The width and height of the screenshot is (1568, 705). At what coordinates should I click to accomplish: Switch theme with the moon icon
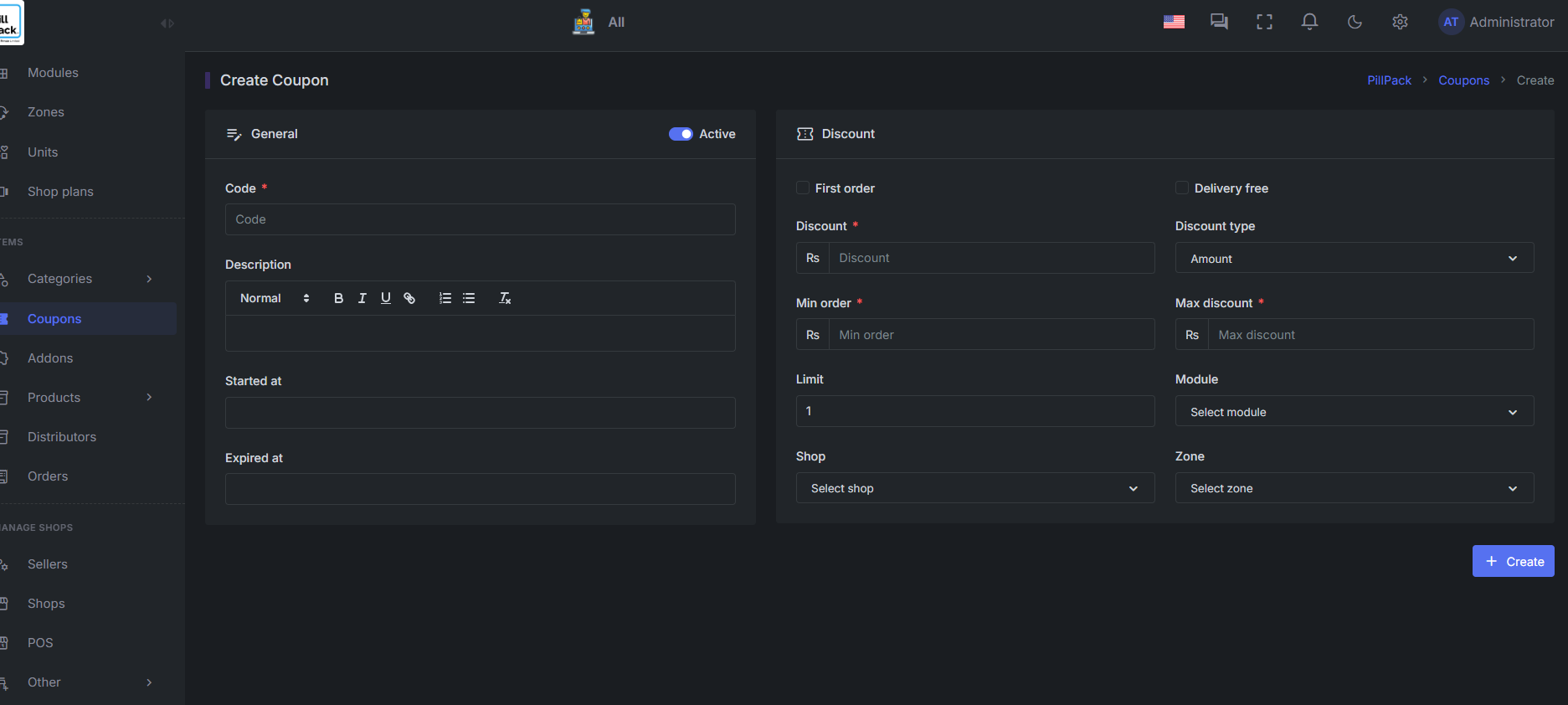(x=1355, y=23)
